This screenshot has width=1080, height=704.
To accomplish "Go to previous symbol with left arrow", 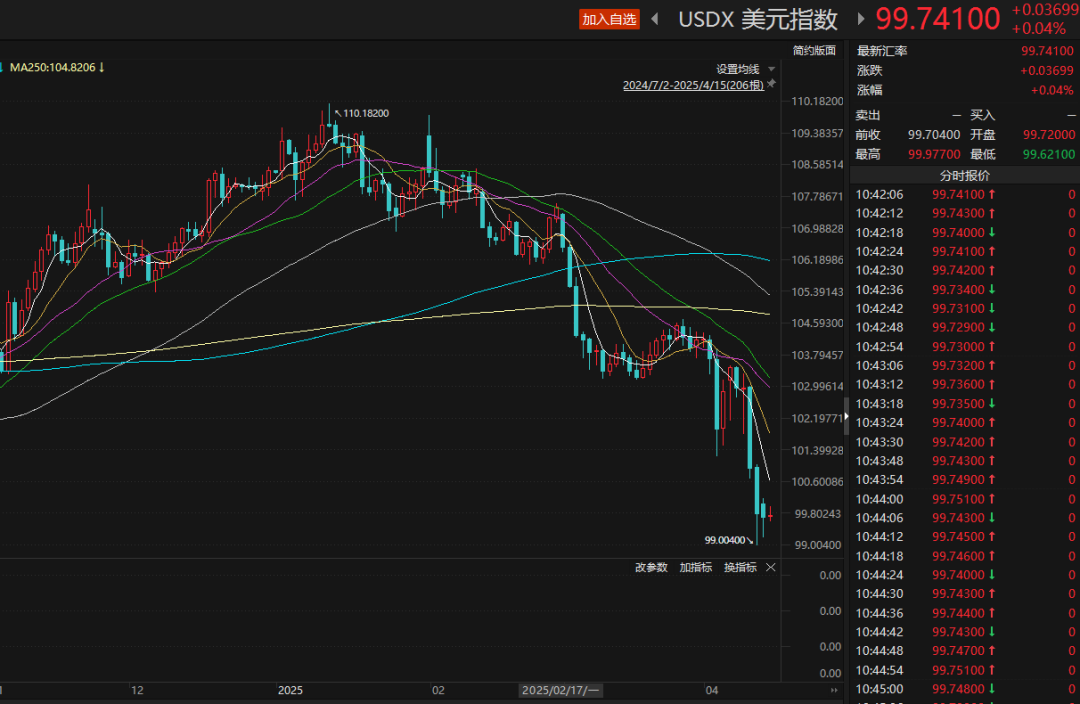I will [x=655, y=19].
